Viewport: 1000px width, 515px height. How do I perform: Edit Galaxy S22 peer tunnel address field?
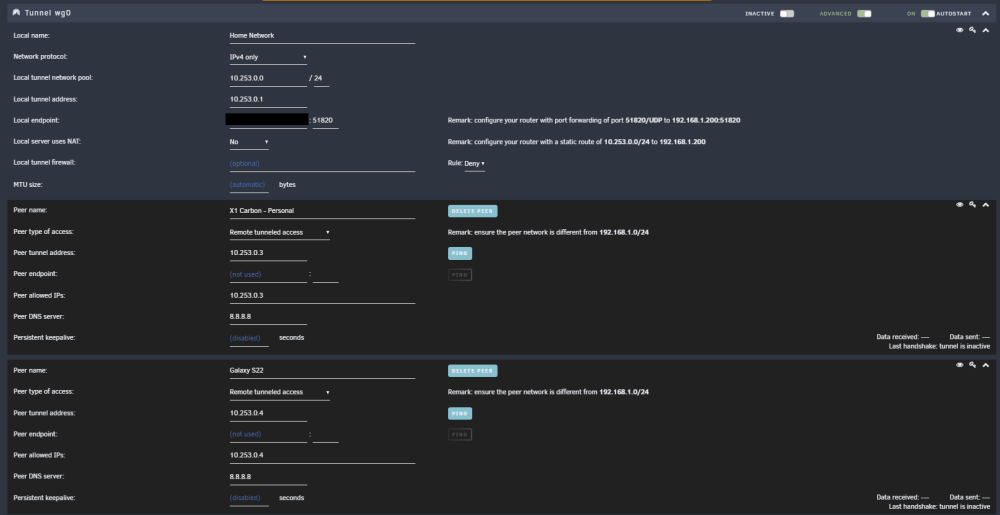[268, 414]
